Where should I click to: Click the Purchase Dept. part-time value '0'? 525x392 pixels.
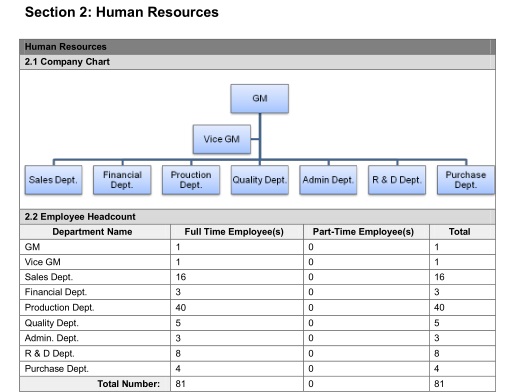click(311, 369)
